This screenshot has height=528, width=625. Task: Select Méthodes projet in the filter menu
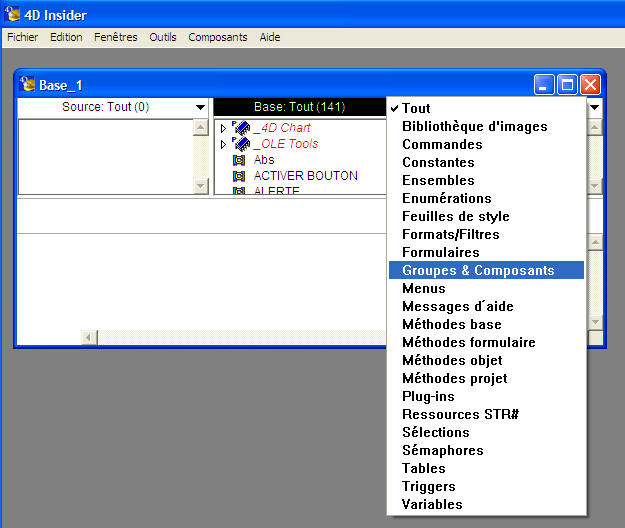454,378
